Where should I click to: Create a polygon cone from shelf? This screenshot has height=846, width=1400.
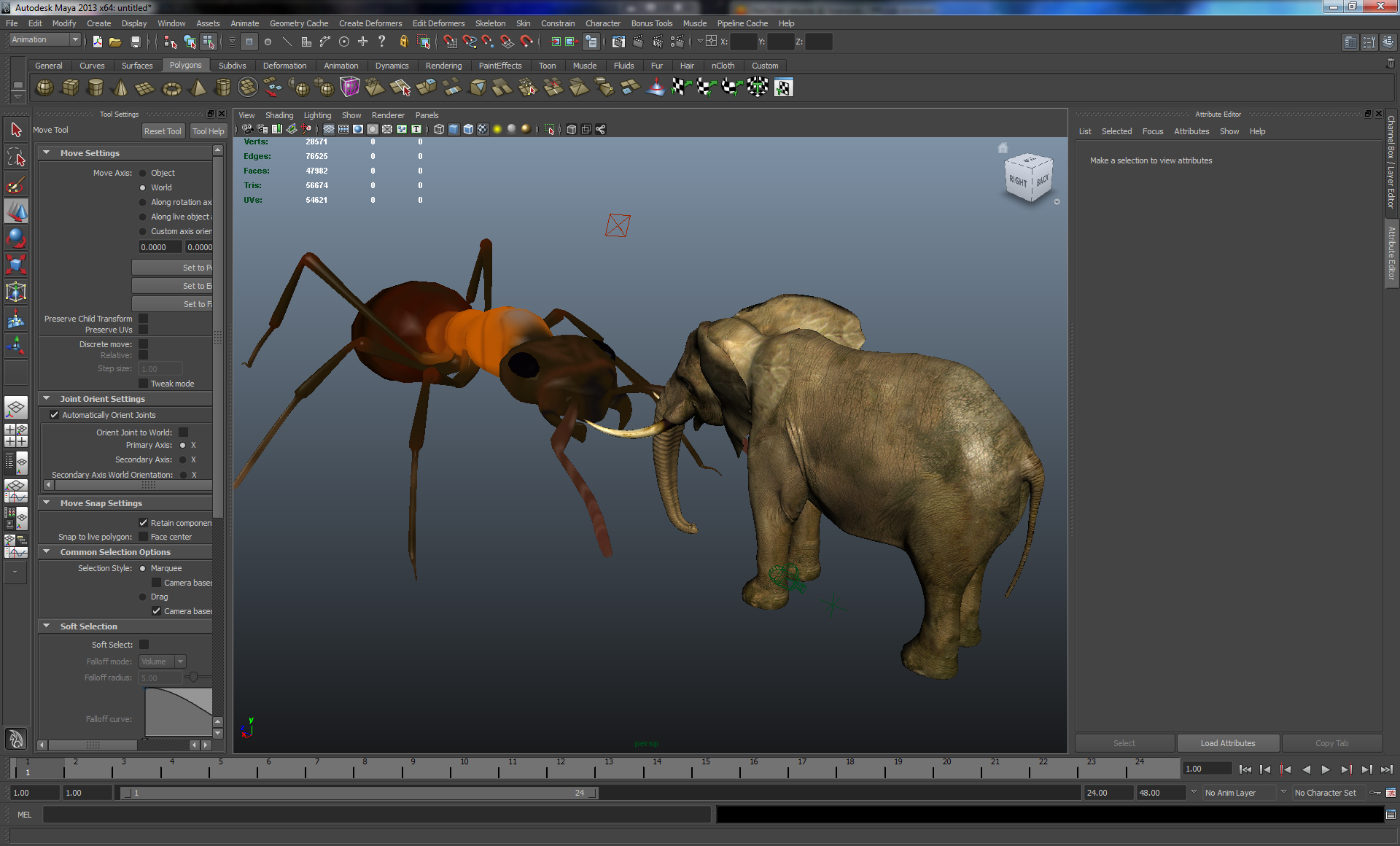point(120,88)
